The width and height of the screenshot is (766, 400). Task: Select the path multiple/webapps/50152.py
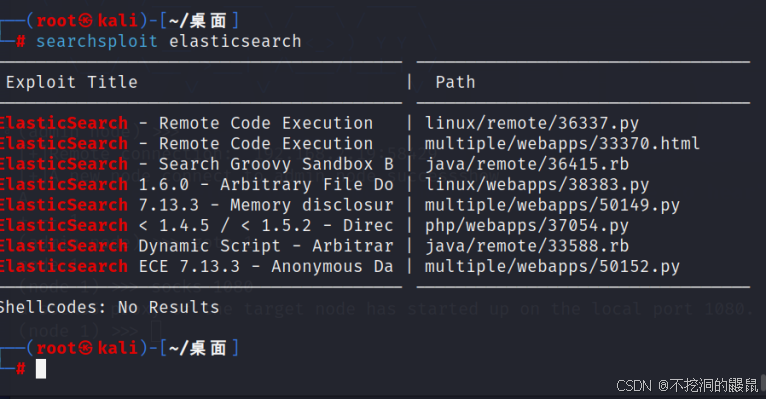point(552,266)
